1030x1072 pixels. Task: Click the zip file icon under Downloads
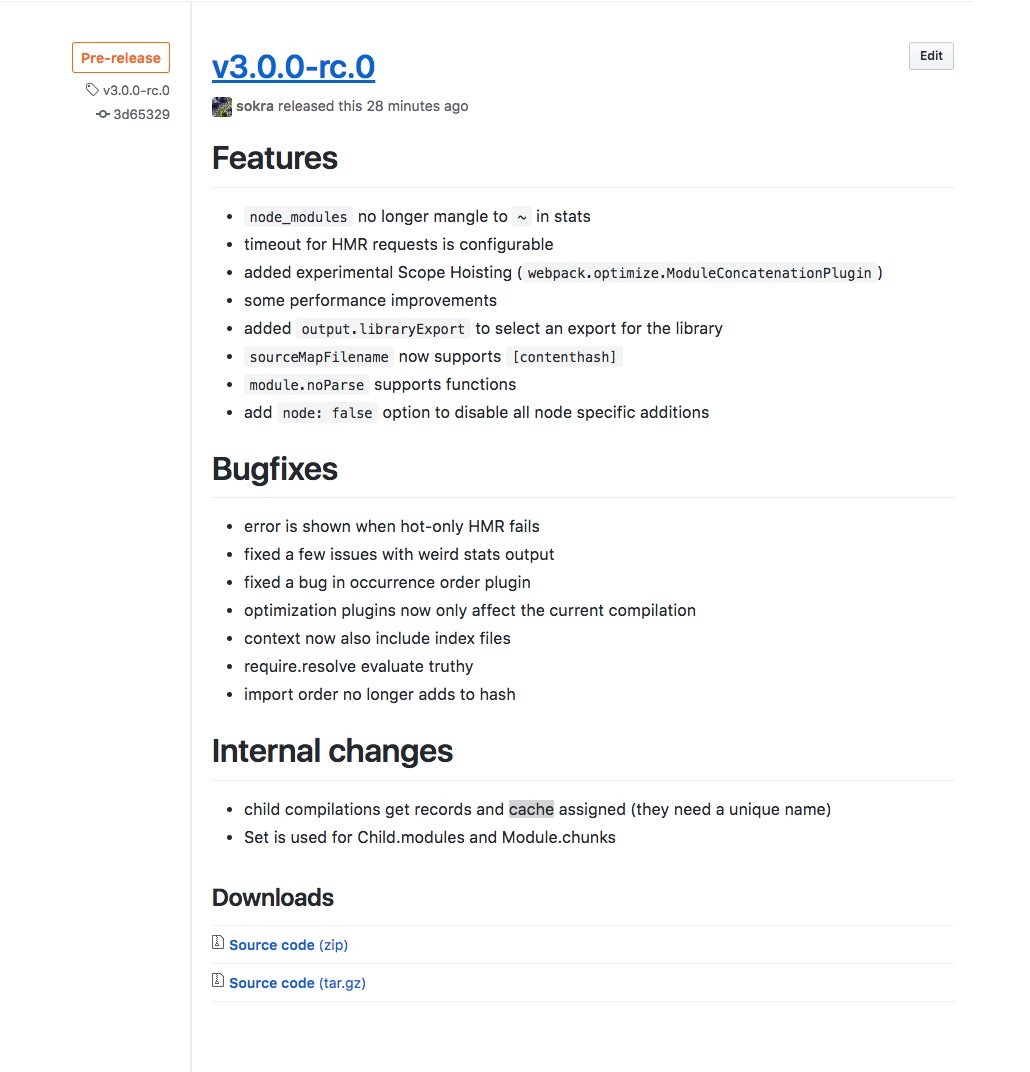coord(218,942)
